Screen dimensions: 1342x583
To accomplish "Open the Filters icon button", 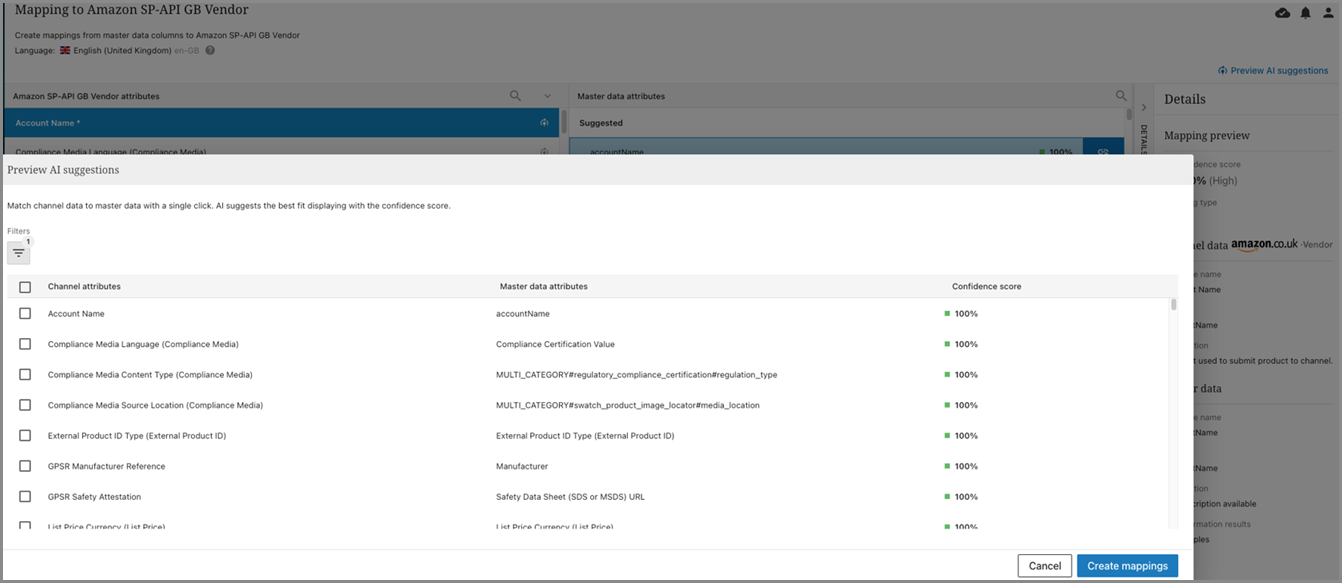I will 18,253.
